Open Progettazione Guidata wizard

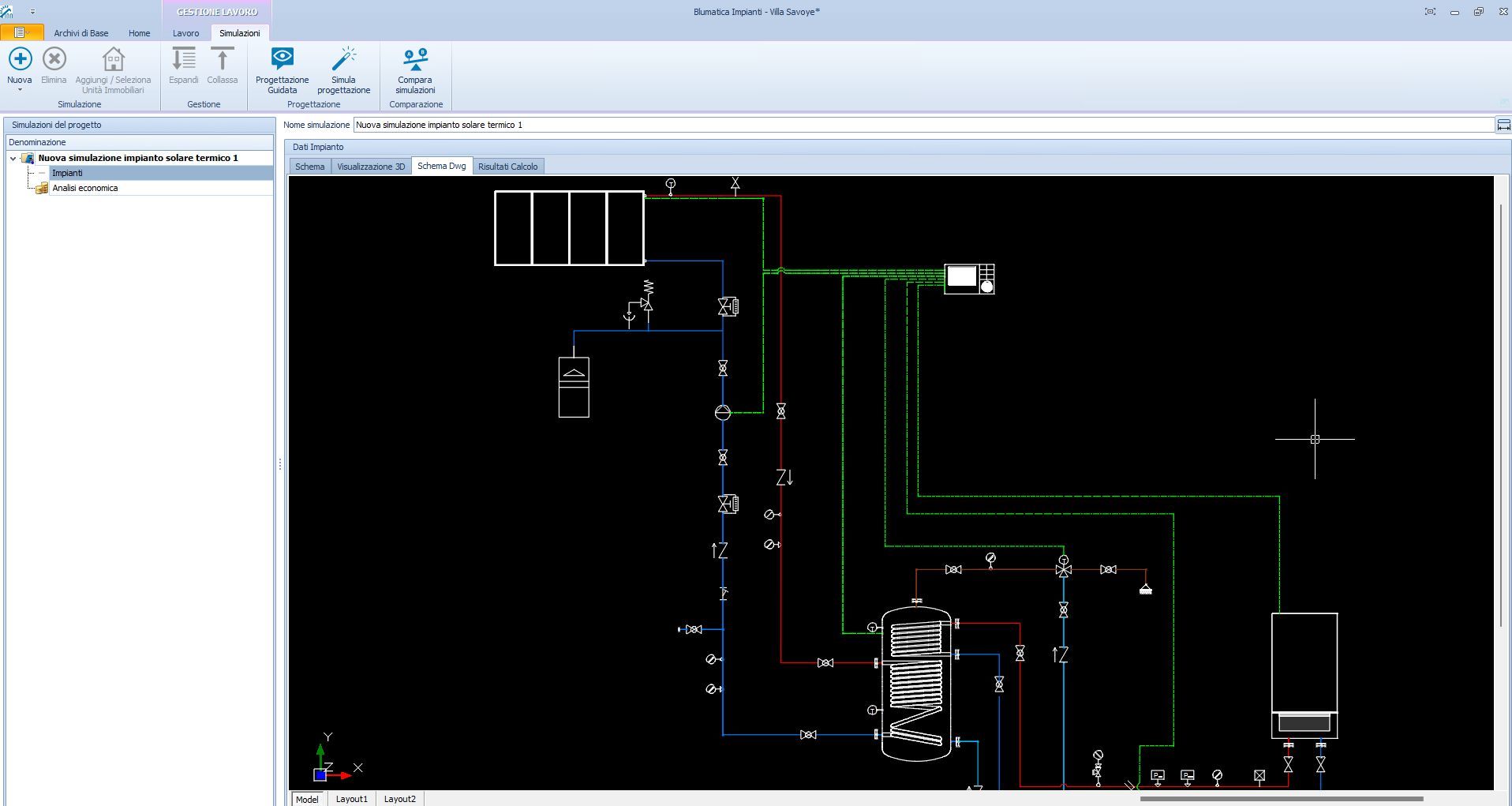[x=282, y=59]
